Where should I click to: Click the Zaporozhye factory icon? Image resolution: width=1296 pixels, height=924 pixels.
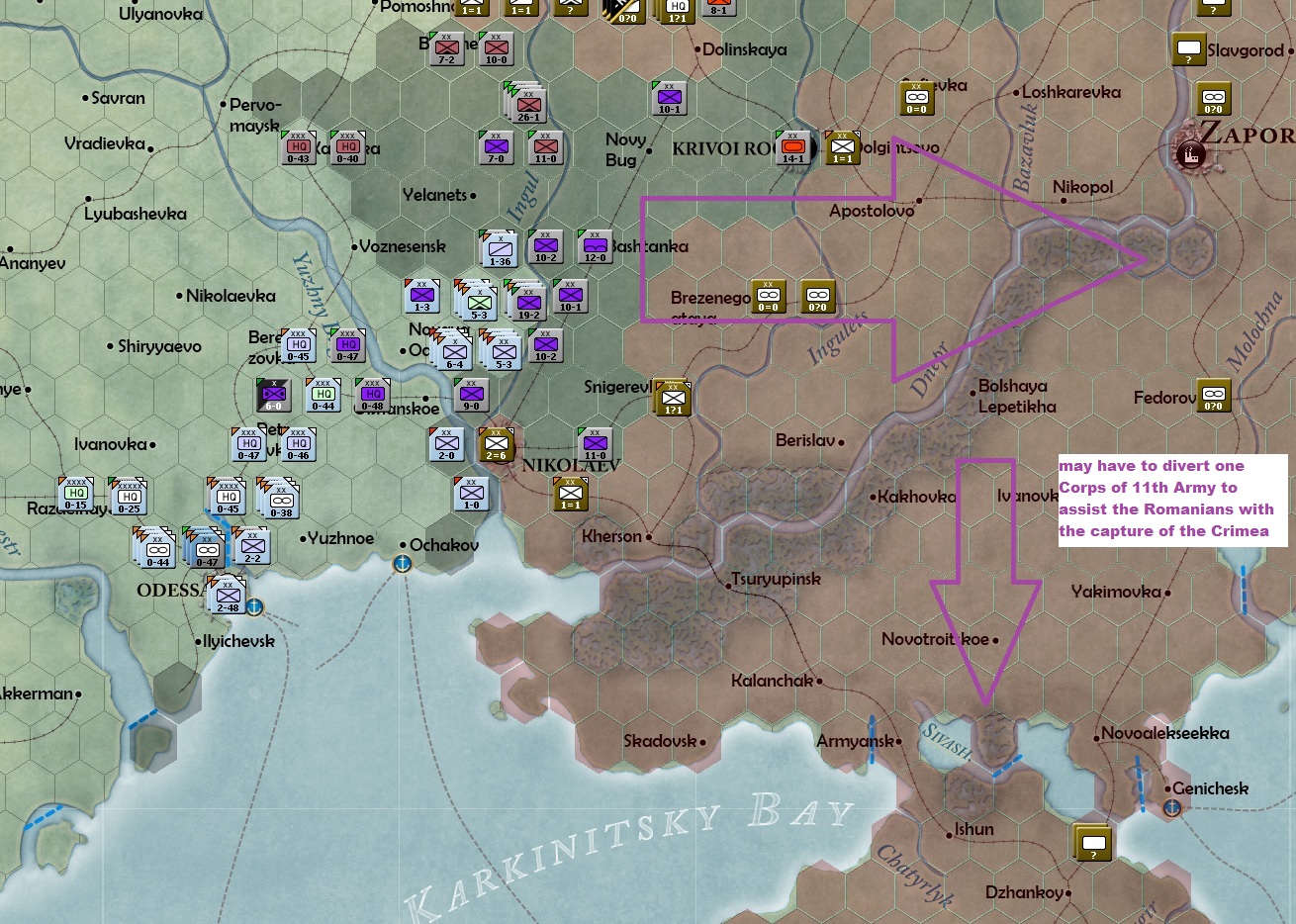pos(1190,154)
